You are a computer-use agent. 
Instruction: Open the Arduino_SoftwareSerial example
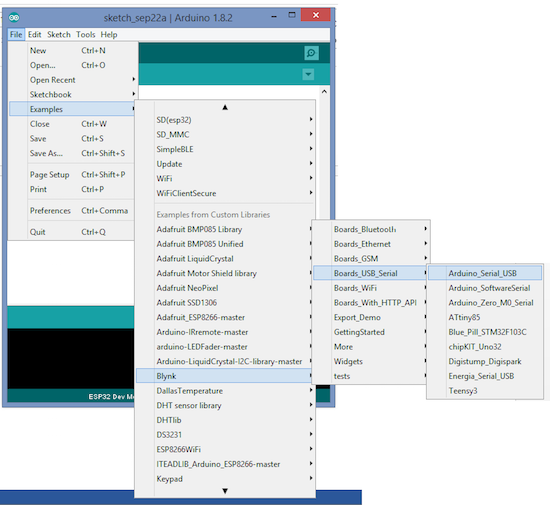[x=485, y=288]
